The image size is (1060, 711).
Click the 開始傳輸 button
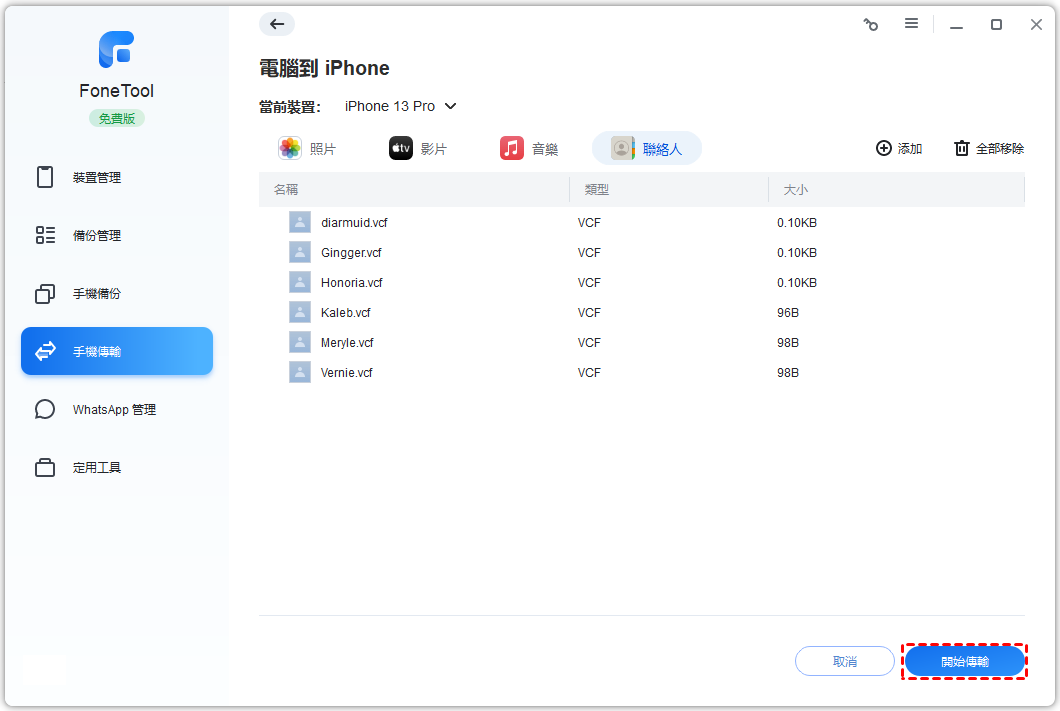point(965,662)
